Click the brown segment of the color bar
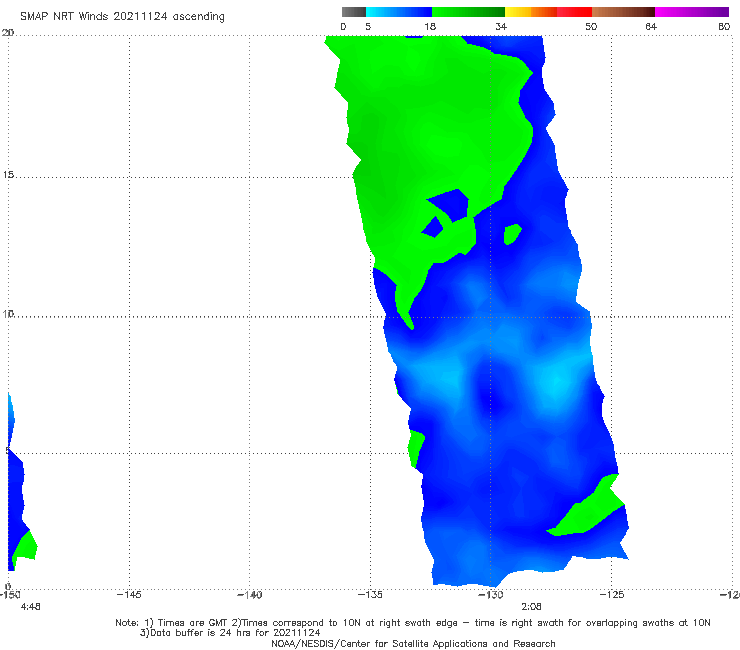 (623, 12)
